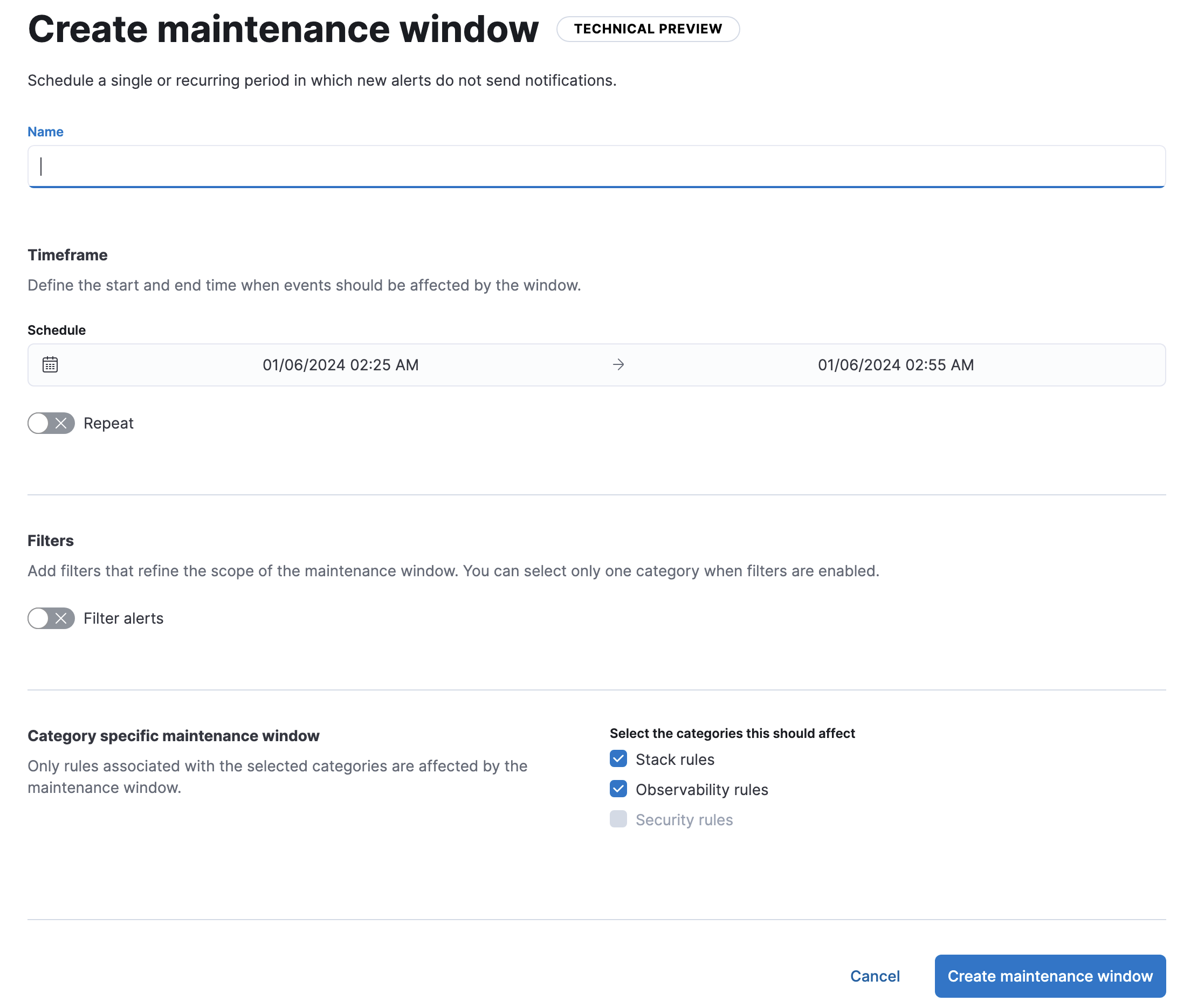Click the calendar icon in Schedule

click(x=50, y=364)
